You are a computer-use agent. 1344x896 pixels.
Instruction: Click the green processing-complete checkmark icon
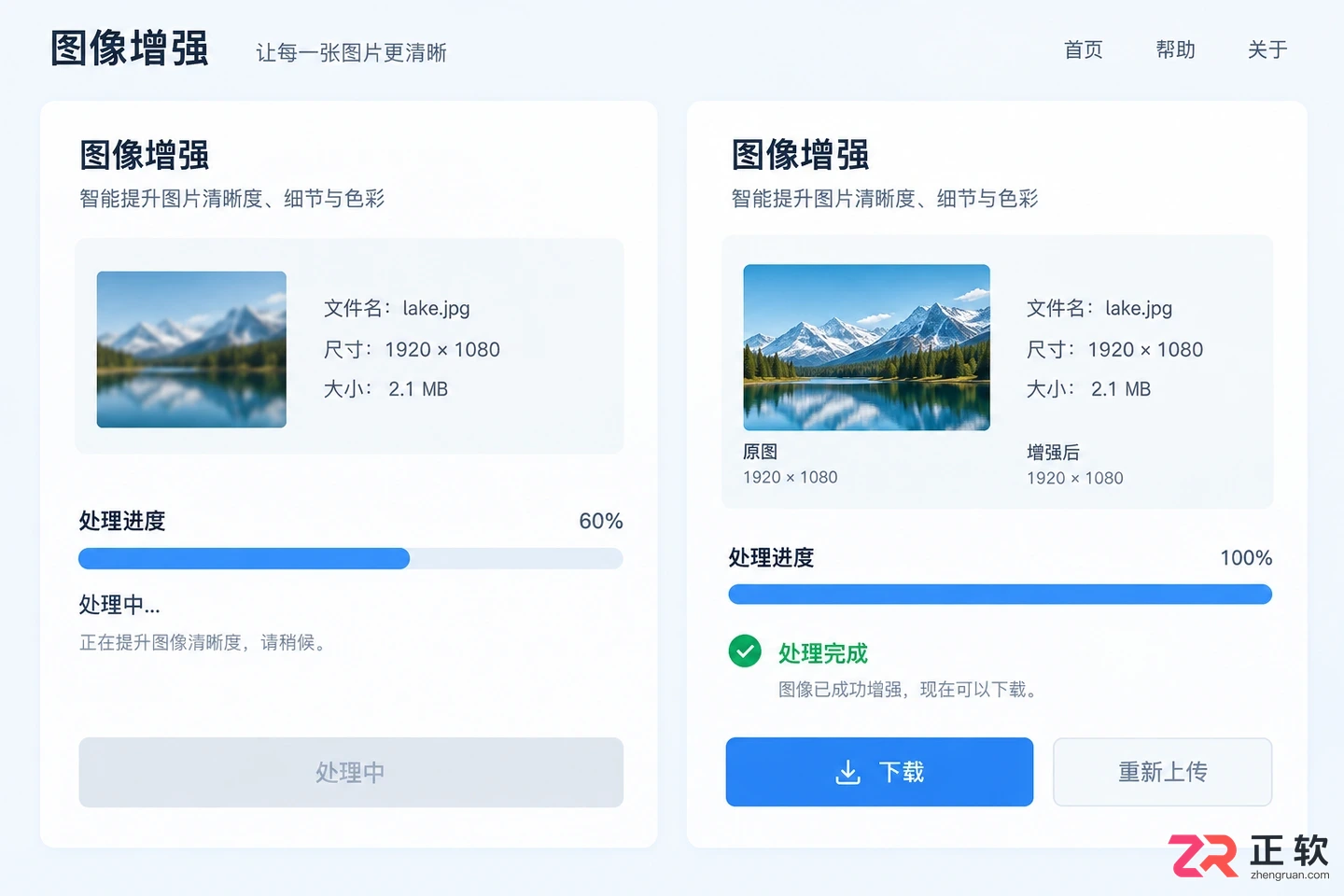745,651
